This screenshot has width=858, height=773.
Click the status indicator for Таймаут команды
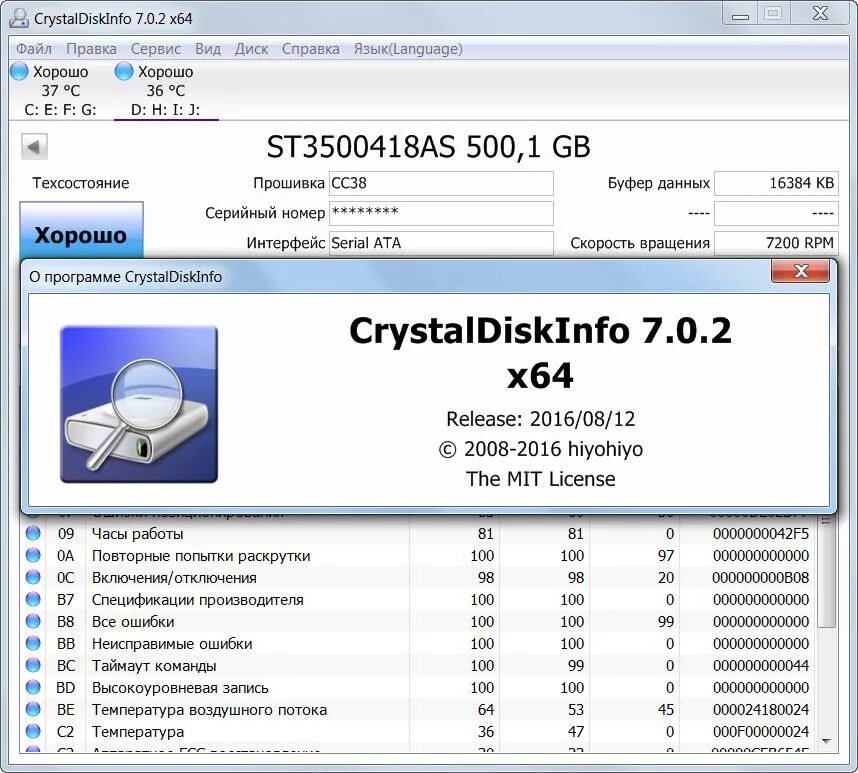[30, 665]
